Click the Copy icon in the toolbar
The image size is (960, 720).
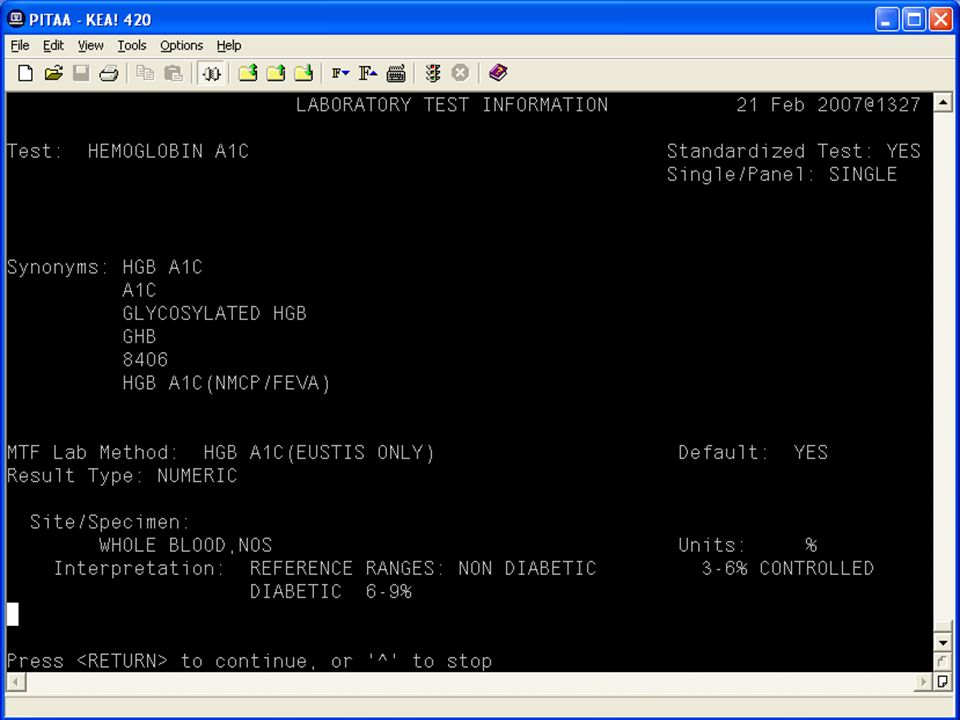145,73
